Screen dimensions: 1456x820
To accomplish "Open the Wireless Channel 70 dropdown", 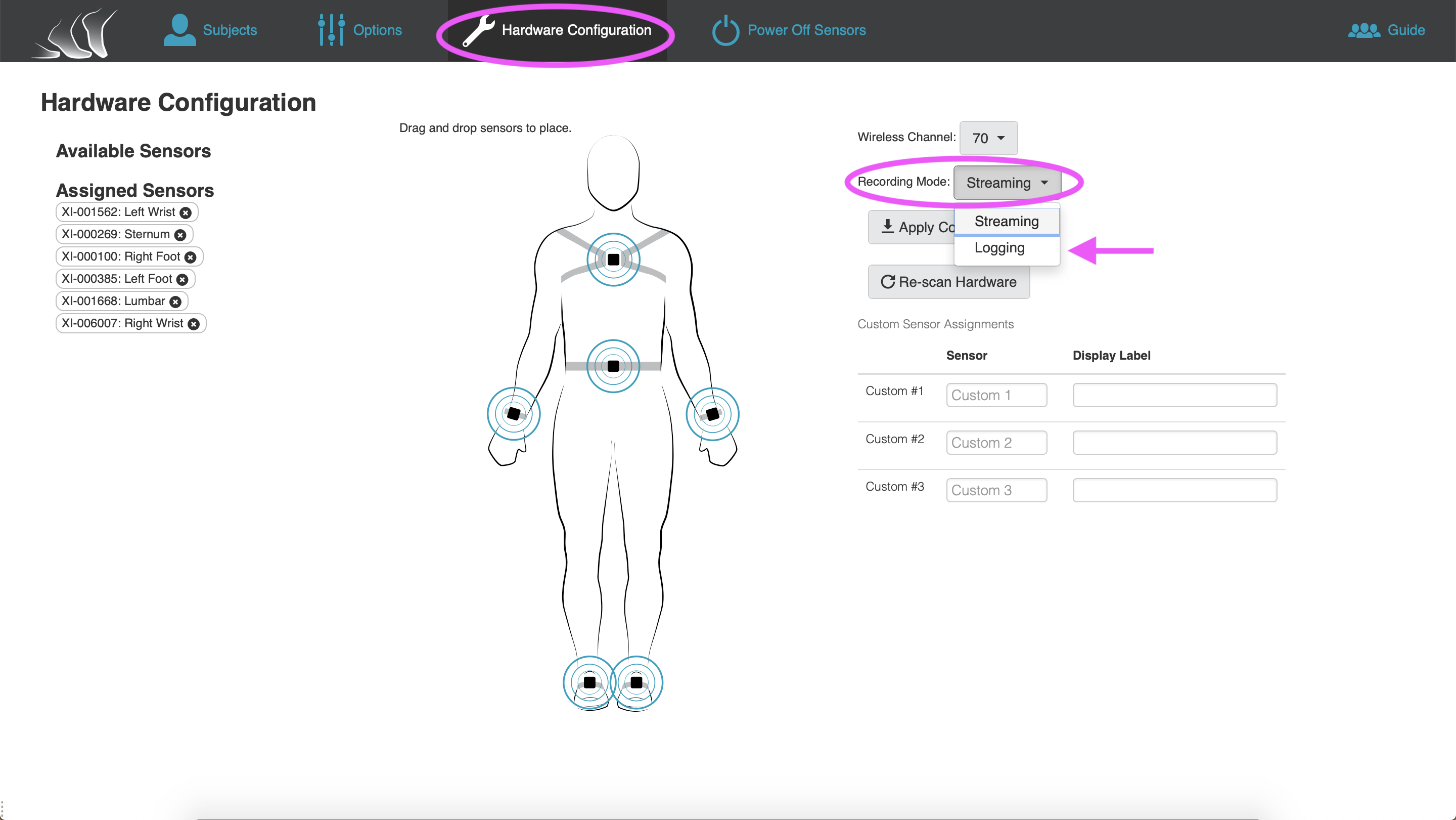I will point(988,138).
